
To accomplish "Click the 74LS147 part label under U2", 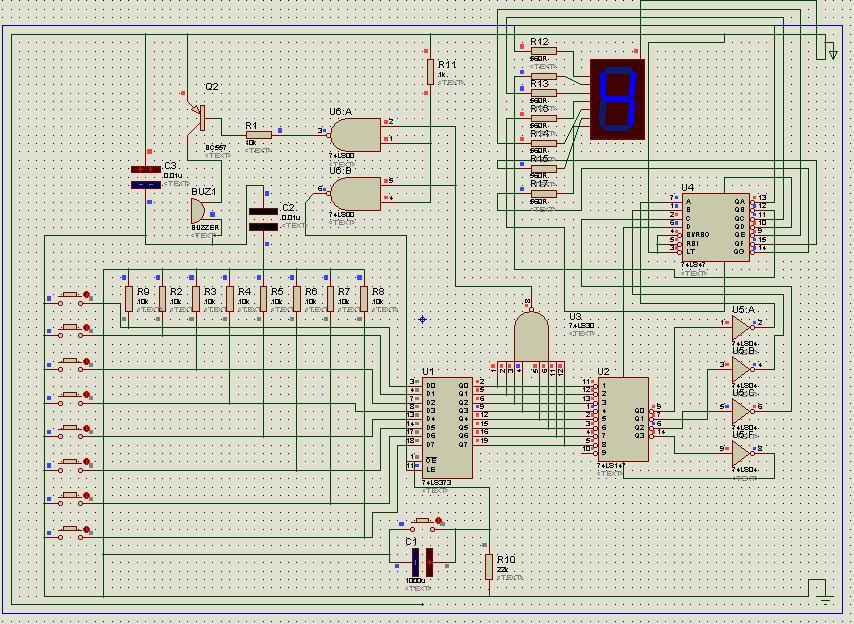I will (611, 466).
